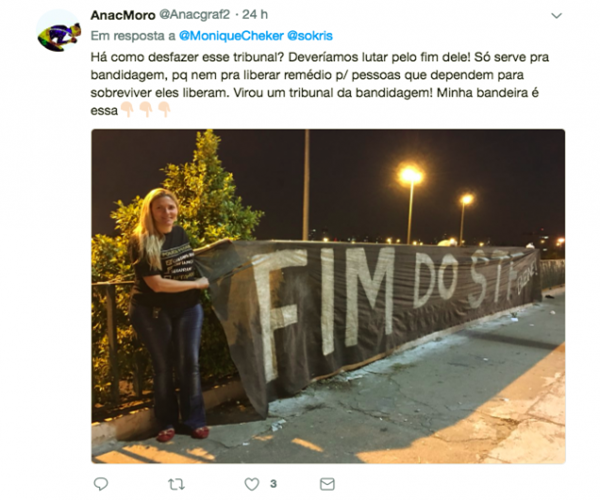Image resolution: width=600 pixels, height=500 pixels.
Task: Like the tweet with the heart icon
Action: coord(252,484)
